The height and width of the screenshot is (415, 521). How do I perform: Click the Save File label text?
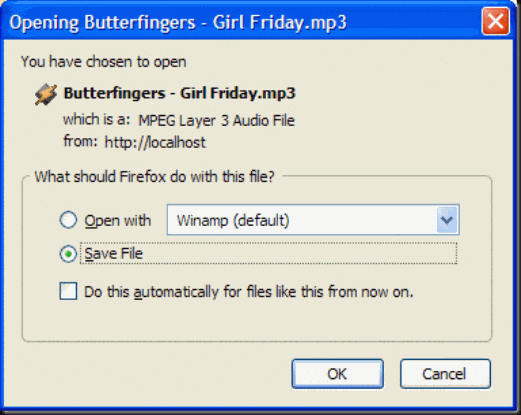[x=114, y=254]
